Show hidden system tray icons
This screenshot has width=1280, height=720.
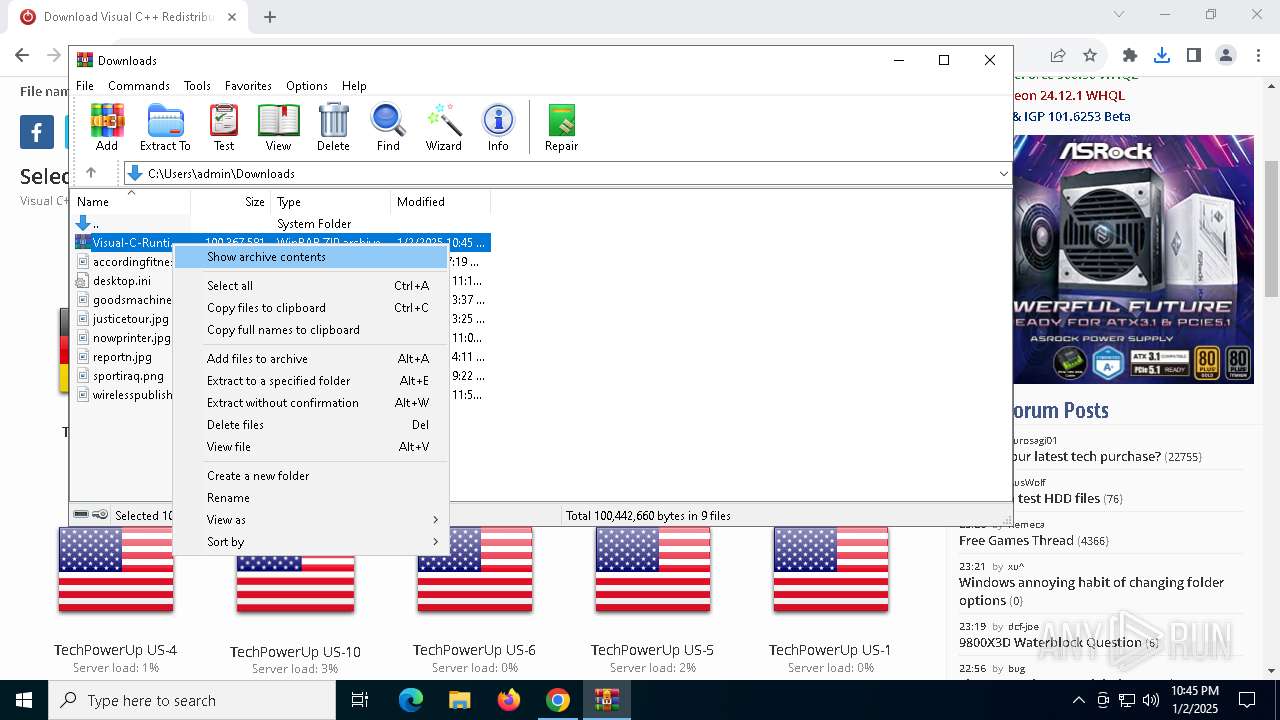pyautogui.click(x=1078, y=700)
